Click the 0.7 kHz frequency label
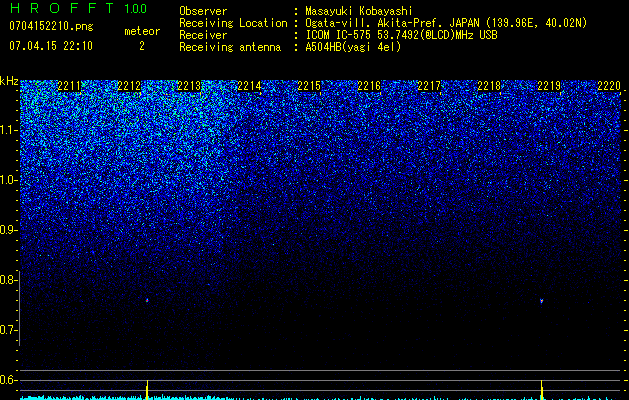Image resolution: width=629 pixels, height=400 pixels. click(8, 330)
